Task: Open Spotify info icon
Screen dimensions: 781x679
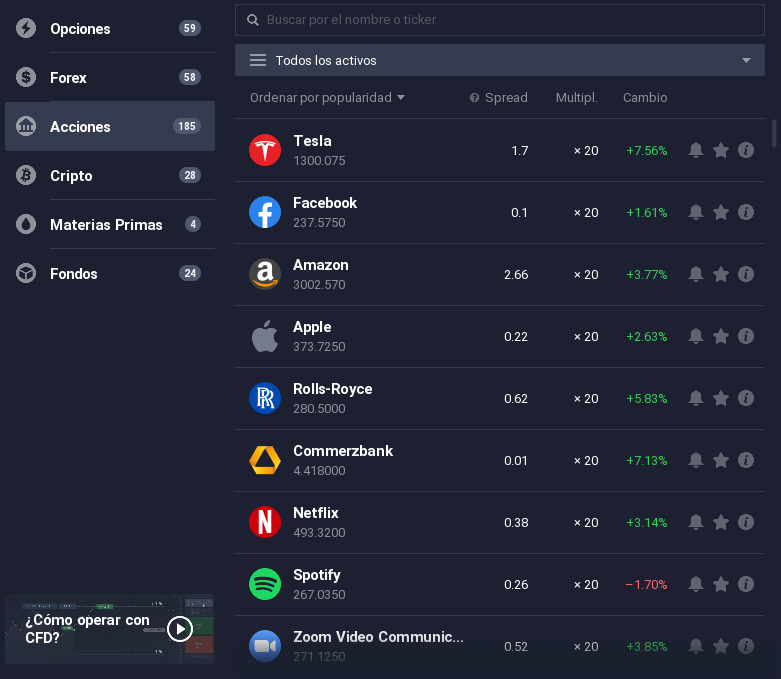Action: point(746,584)
